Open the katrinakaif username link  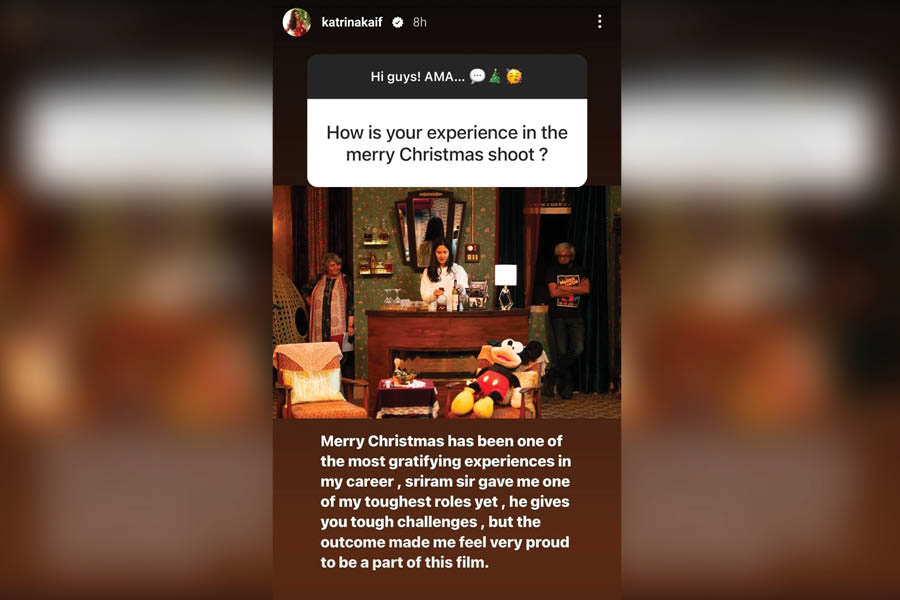[x=352, y=22]
